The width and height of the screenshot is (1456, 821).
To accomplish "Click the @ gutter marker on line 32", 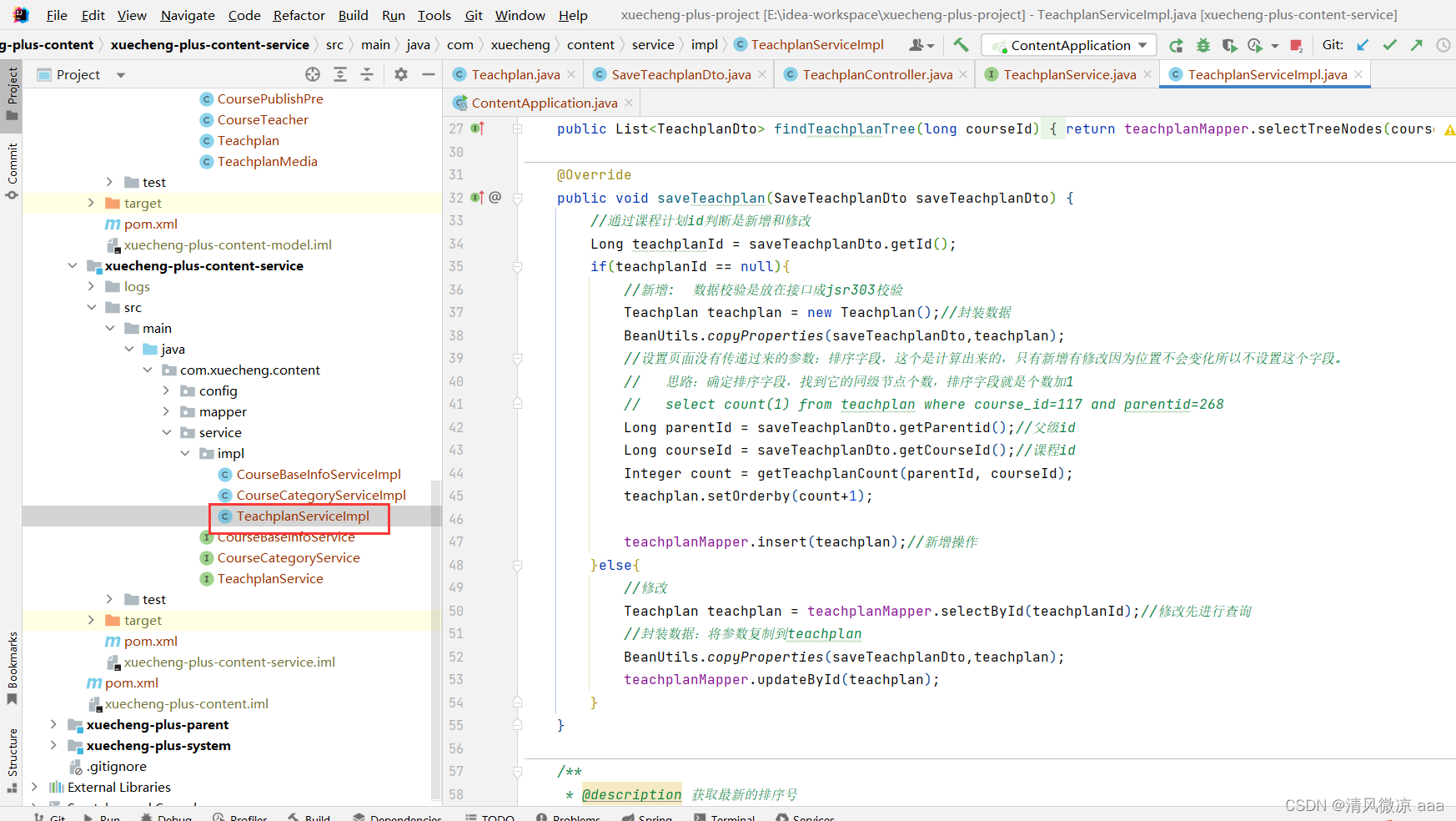I will 495,198.
